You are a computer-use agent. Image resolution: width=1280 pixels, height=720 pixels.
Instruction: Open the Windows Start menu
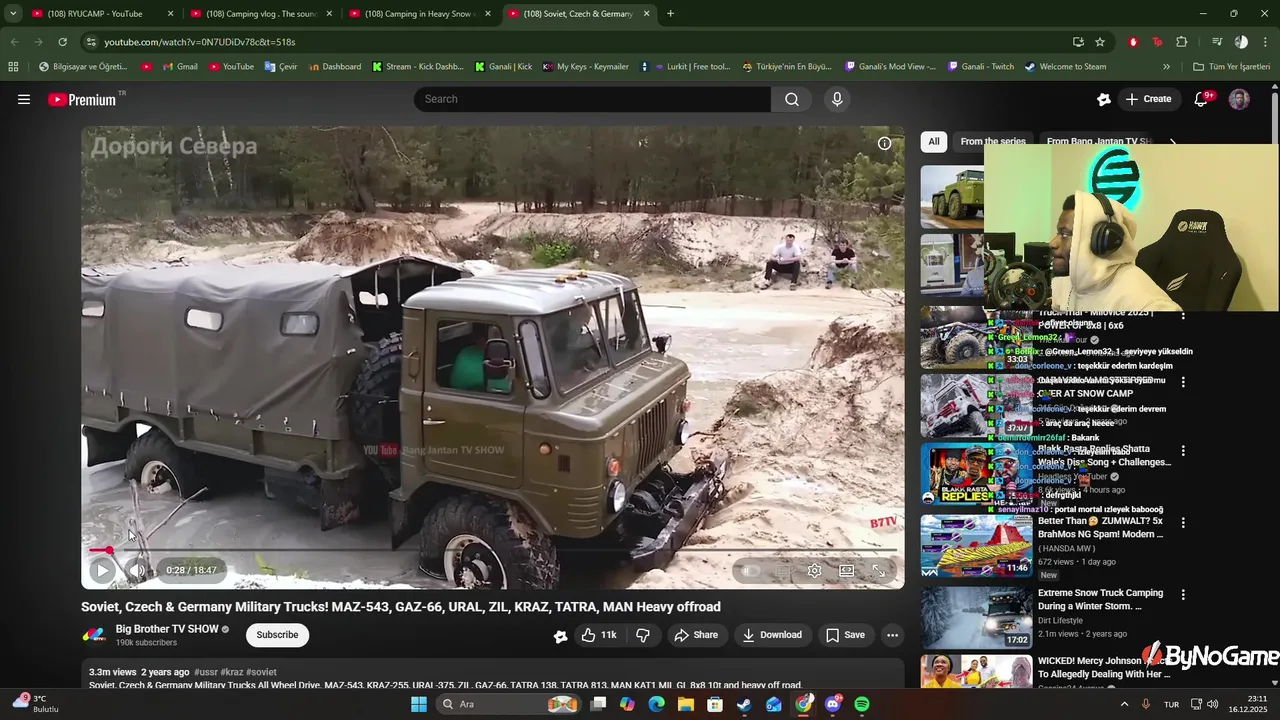pos(418,704)
